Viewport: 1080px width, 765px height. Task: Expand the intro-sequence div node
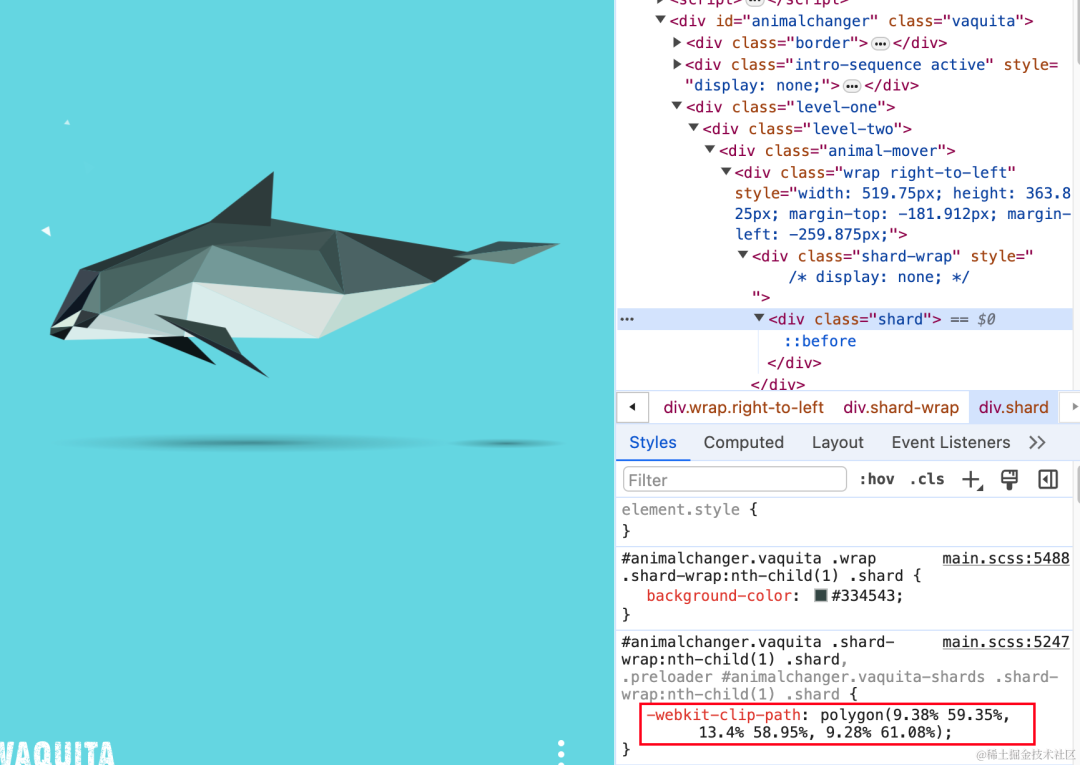677,65
